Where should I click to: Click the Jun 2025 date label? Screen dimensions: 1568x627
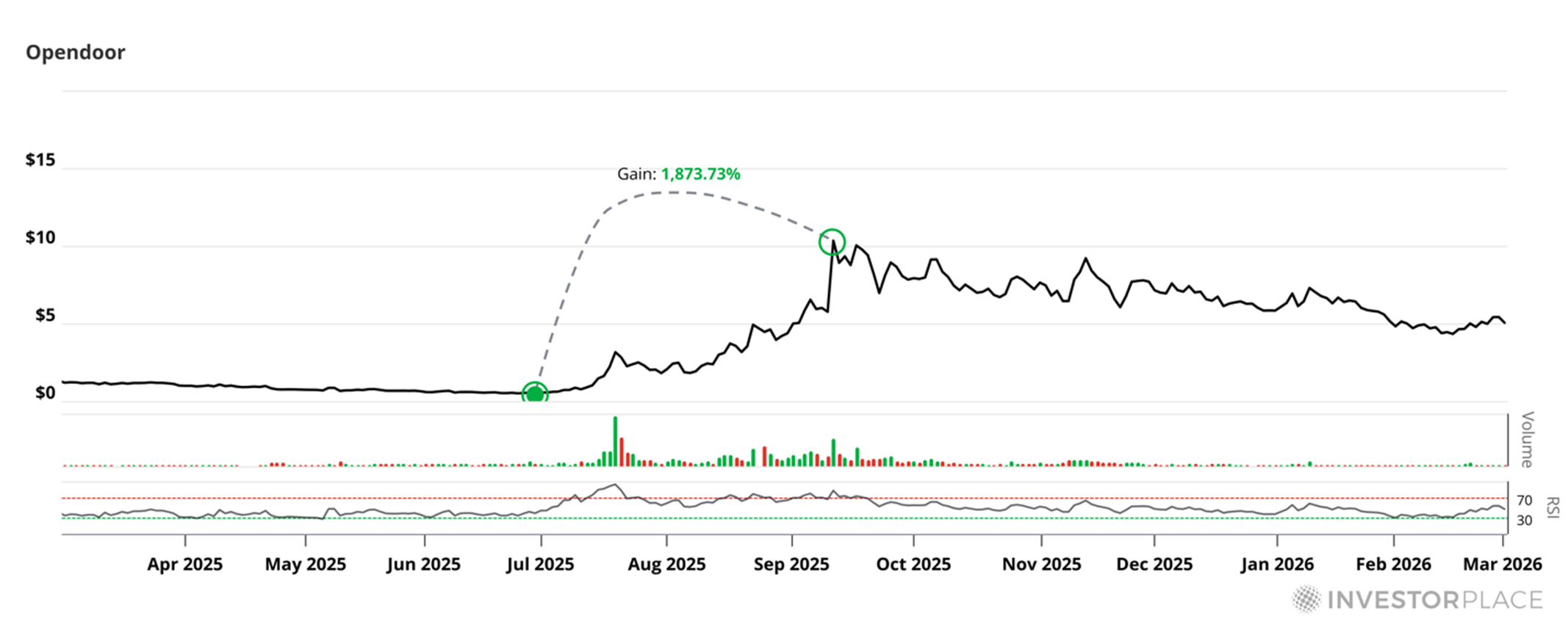[423, 564]
